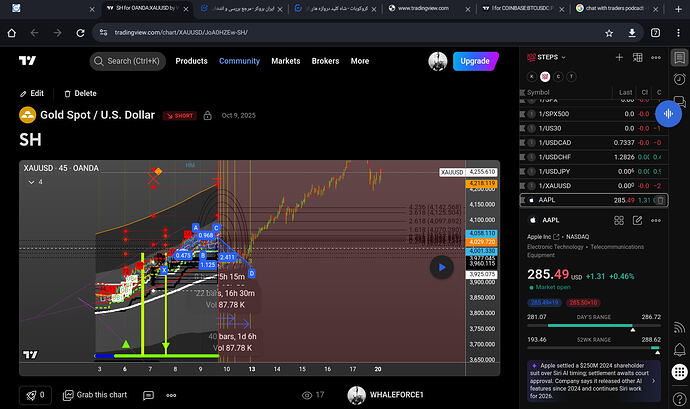Click the blue voice waveform floating button

668,114
